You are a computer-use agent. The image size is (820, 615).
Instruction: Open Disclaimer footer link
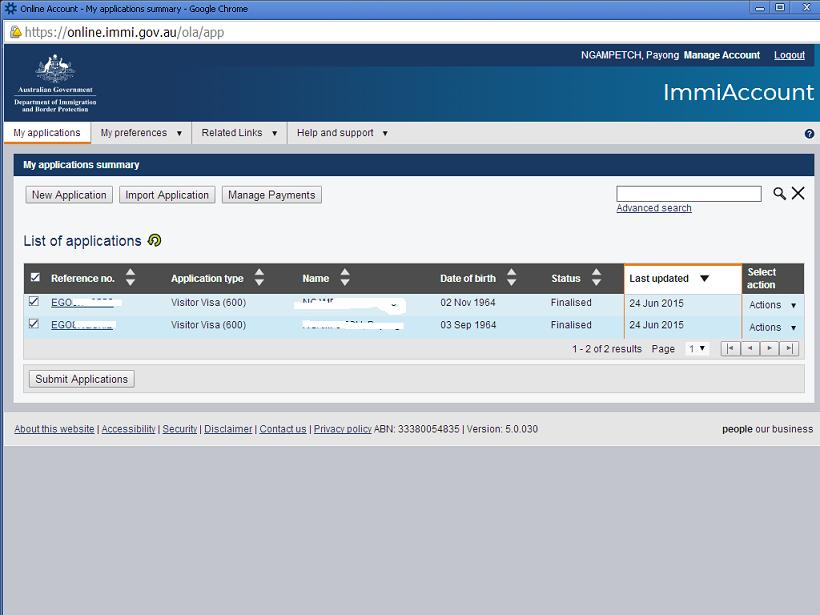[228, 429]
